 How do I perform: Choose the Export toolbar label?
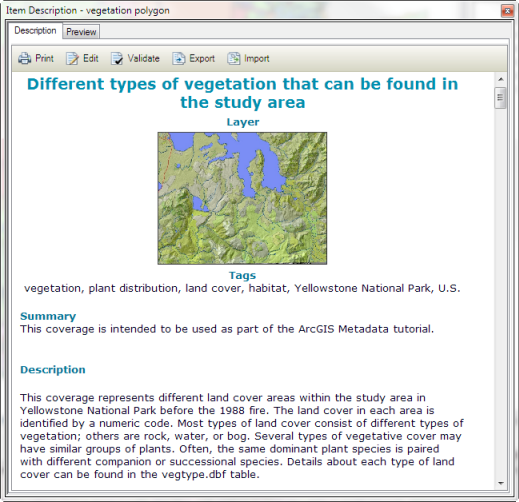(202, 59)
